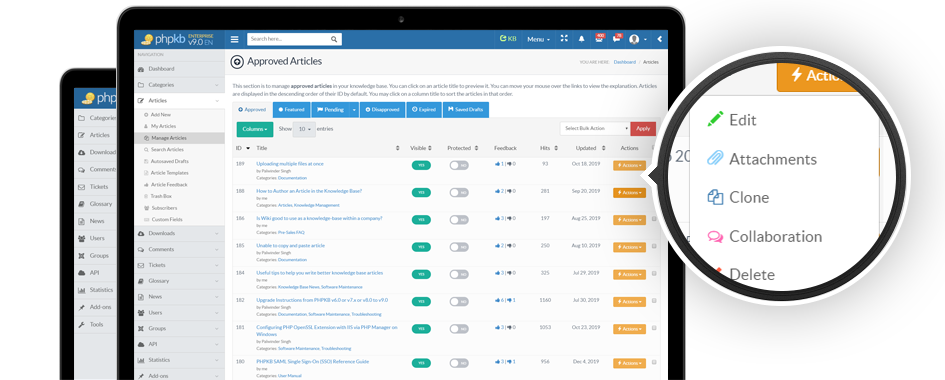Image resolution: width=945 pixels, height=380 pixels.
Task: Click the Glossary book icon in sidebar
Action: [141, 281]
